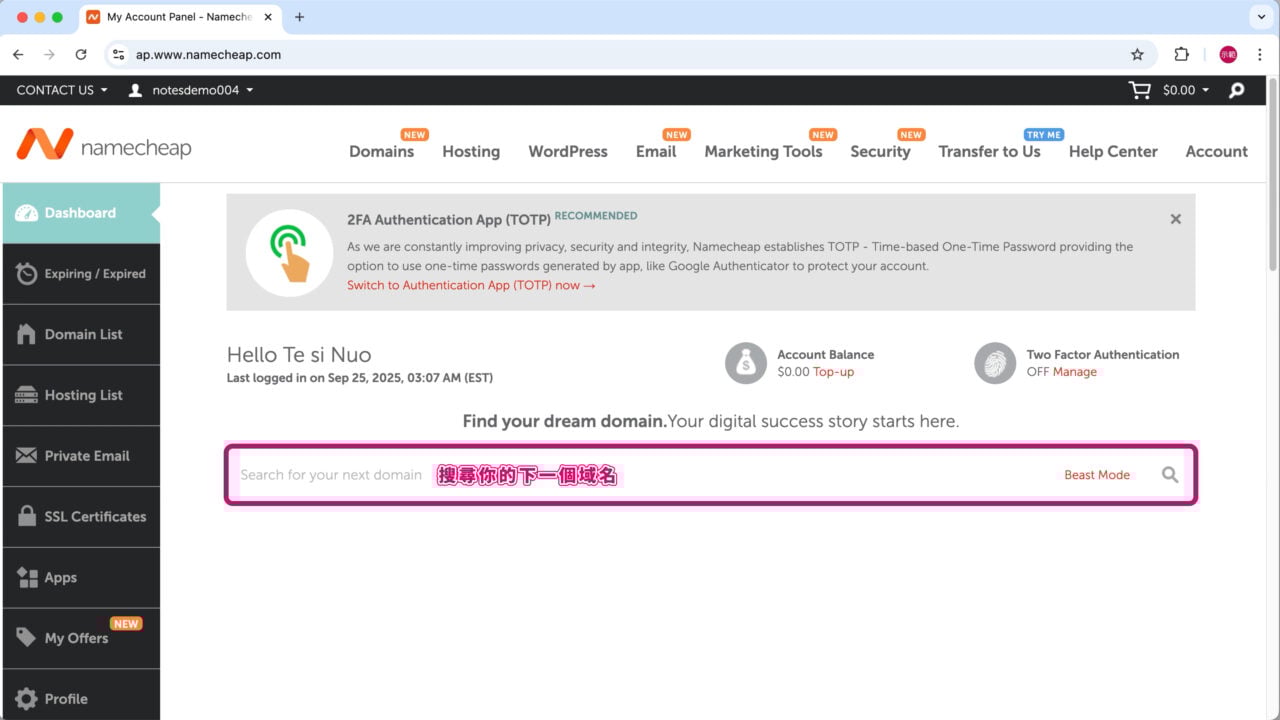Expand the CONTACT US dropdown
Viewport: 1280px width, 720px height.
coord(62,90)
